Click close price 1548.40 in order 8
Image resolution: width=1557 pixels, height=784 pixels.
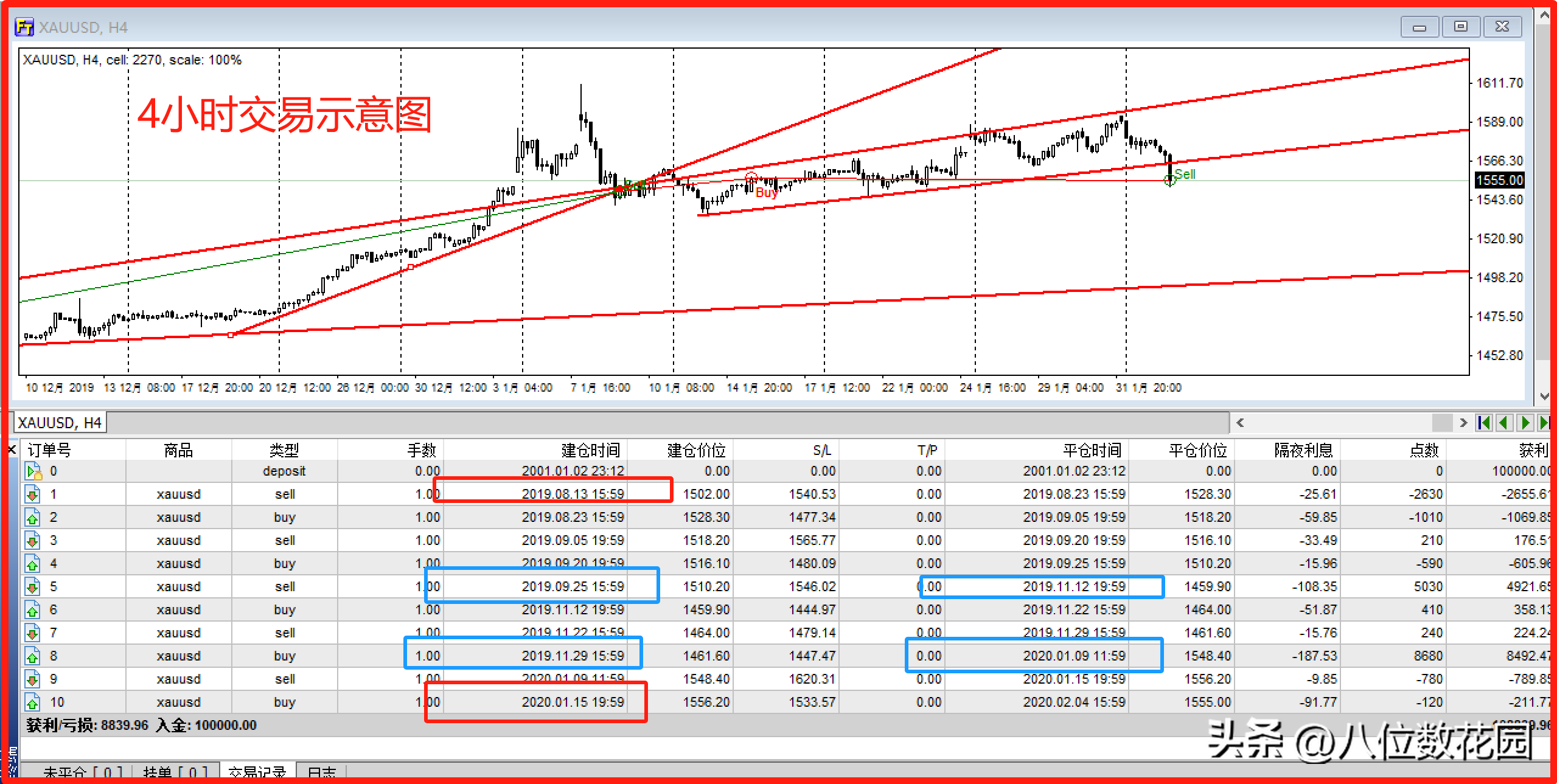(1207, 656)
